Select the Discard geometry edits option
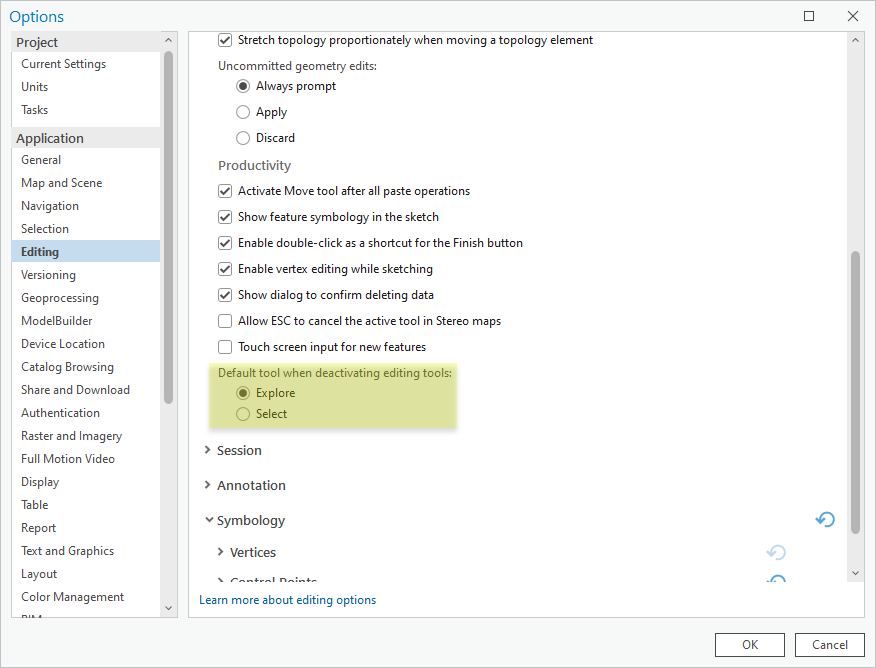The width and height of the screenshot is (876, 668). pos(243,138)
